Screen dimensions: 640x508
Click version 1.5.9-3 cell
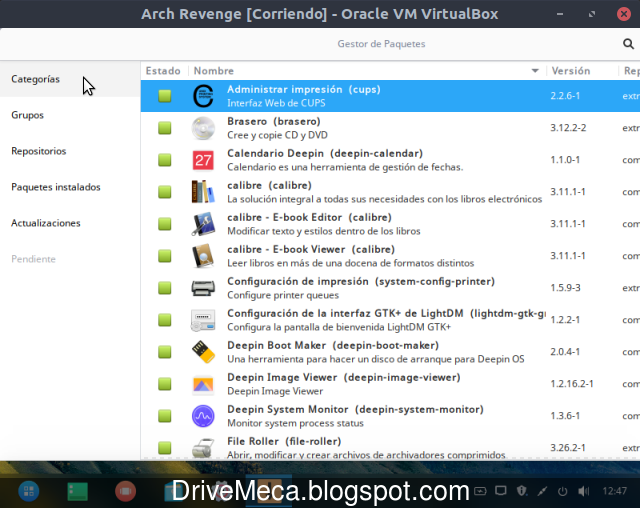(x=565, y=288)
